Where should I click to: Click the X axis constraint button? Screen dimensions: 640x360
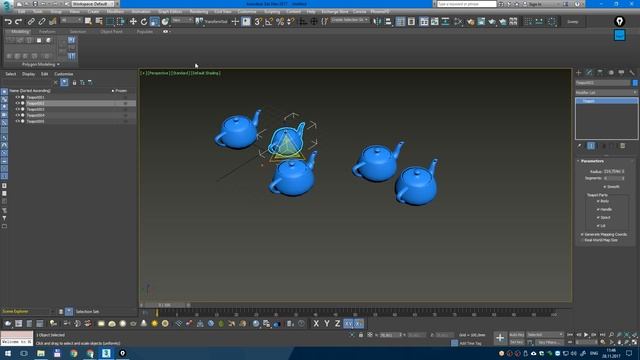point(316,324)
